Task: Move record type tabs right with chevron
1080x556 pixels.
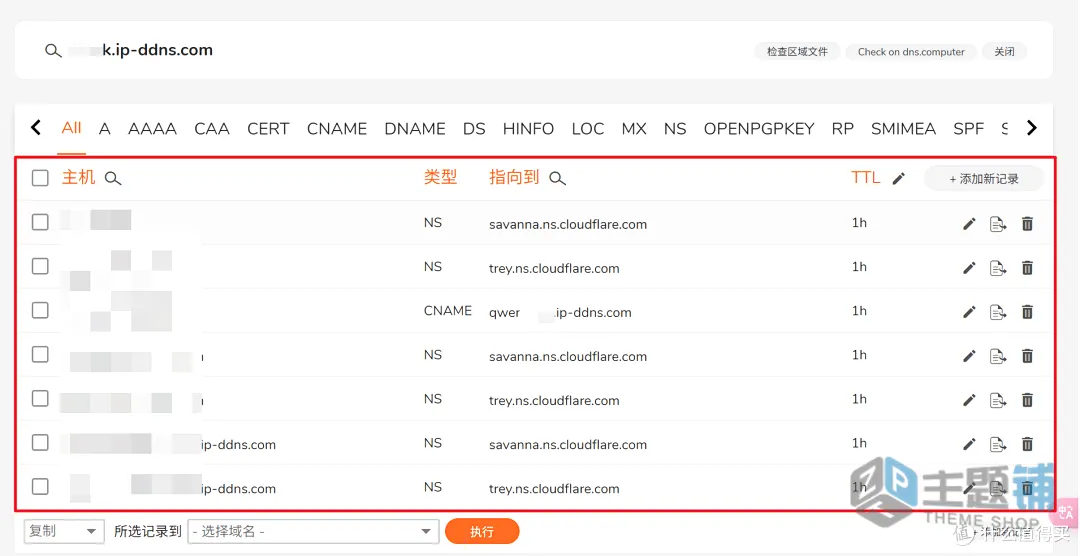Action: pyautogui.click(x=1031, y=127)
